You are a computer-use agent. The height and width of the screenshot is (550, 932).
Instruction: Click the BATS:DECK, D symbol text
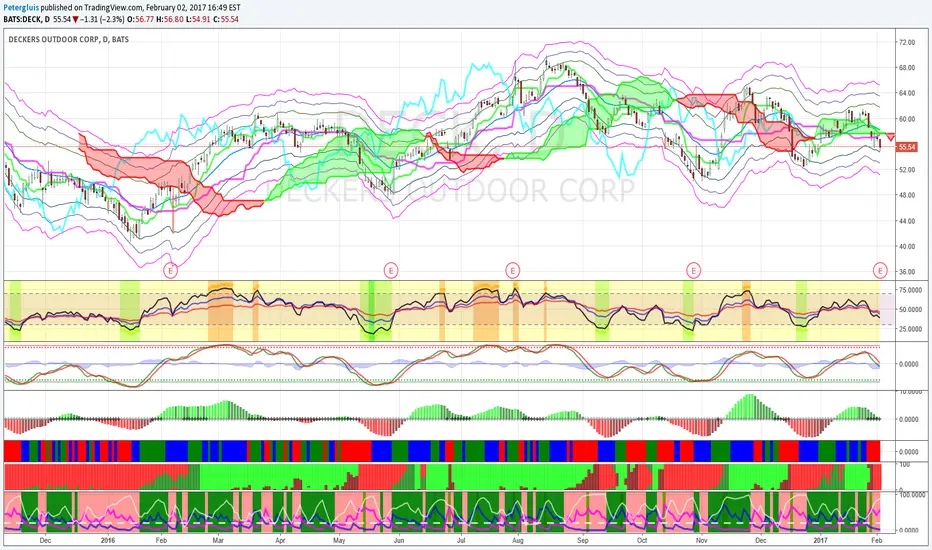27,20
